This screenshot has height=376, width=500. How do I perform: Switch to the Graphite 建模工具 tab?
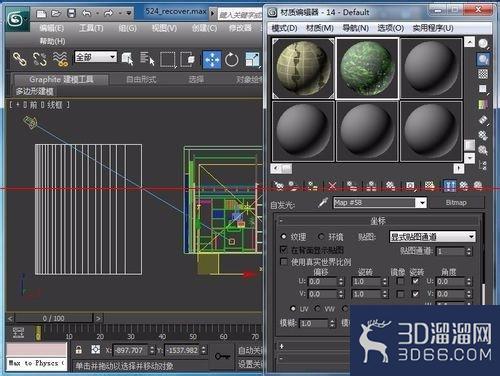61,79
